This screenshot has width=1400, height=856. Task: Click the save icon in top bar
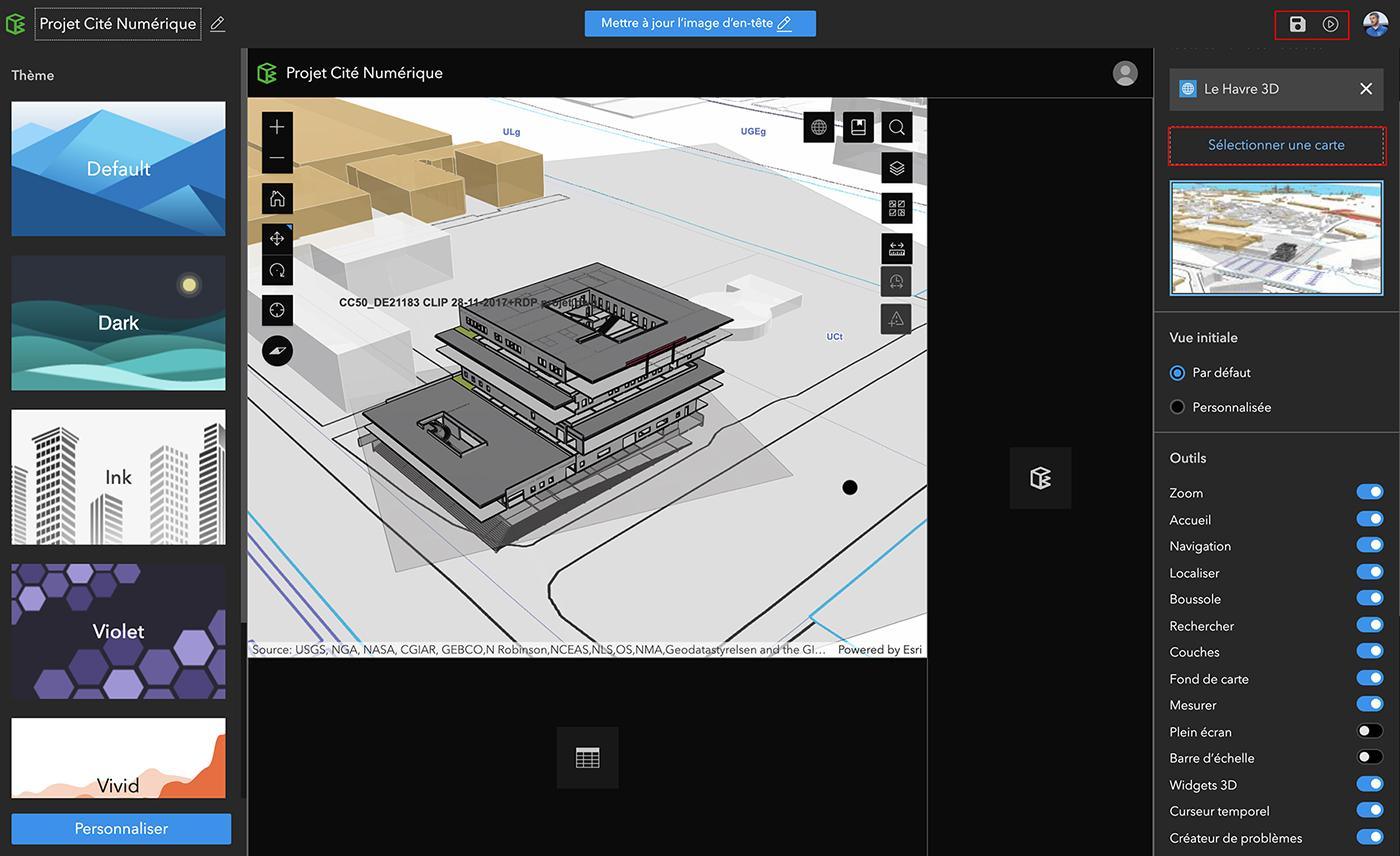(x=1297, y=24)
